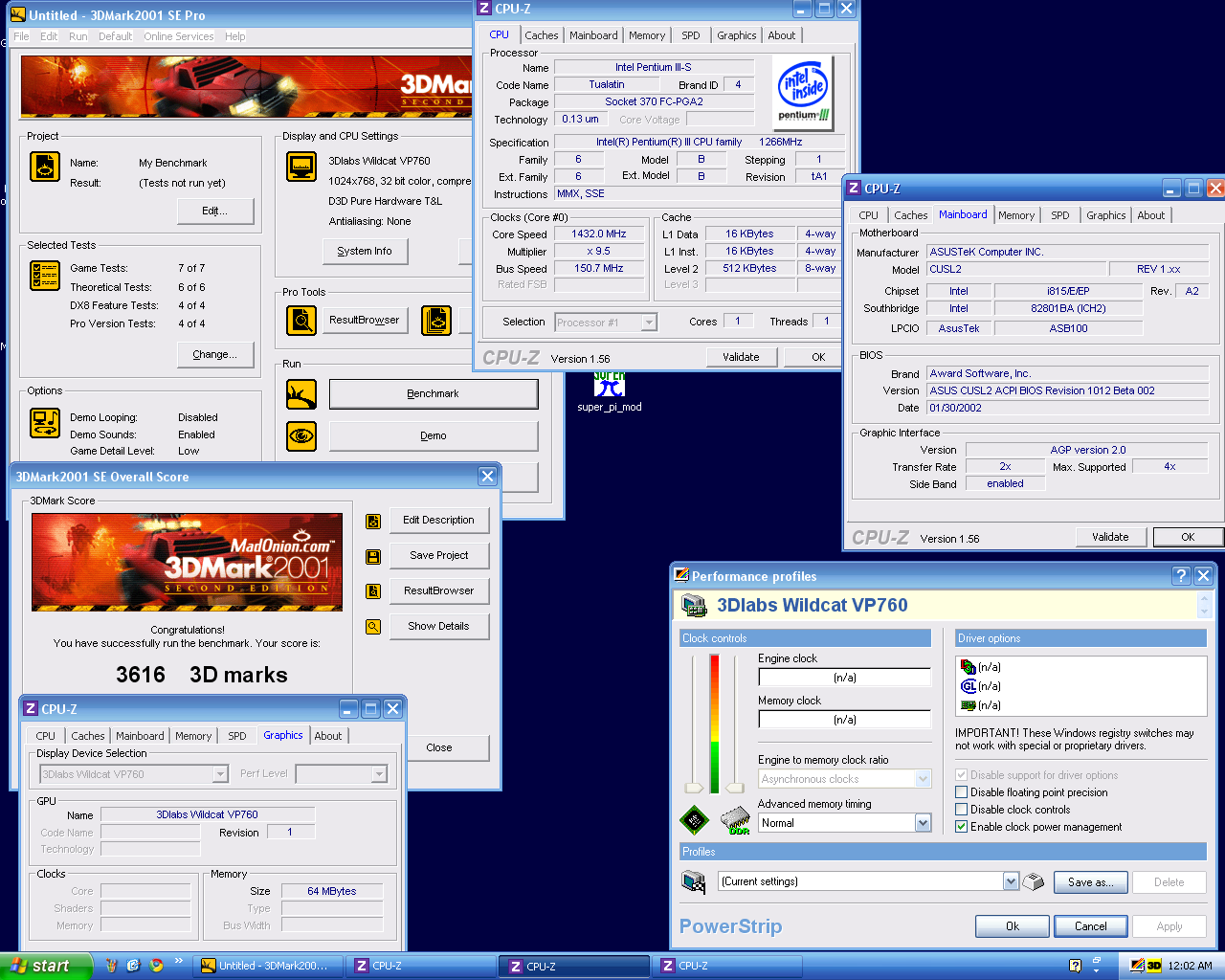Click the Engine clock value field
This screenshot has height=980, width=1225.
[x=844, y=678]
